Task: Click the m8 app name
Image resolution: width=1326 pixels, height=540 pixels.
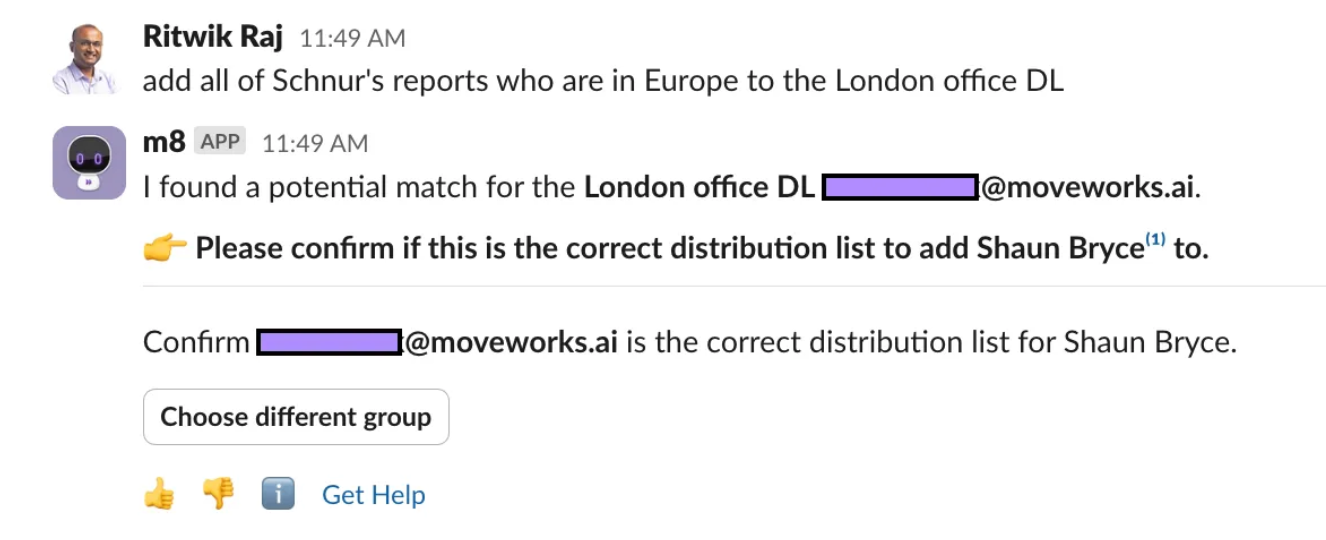Action: point(163,142)
